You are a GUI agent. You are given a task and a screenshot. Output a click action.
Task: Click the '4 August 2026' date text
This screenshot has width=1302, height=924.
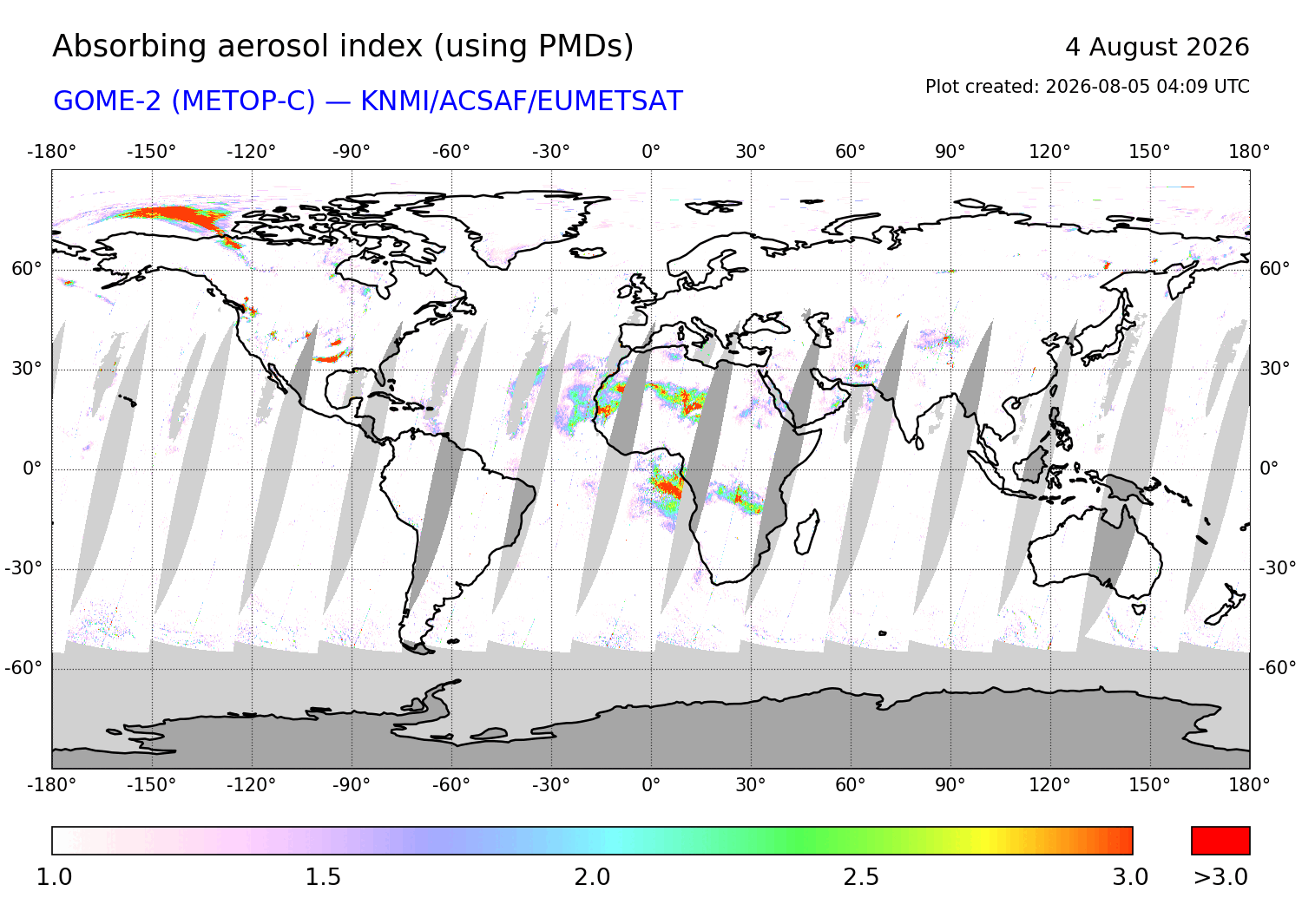click(1157, 47)
